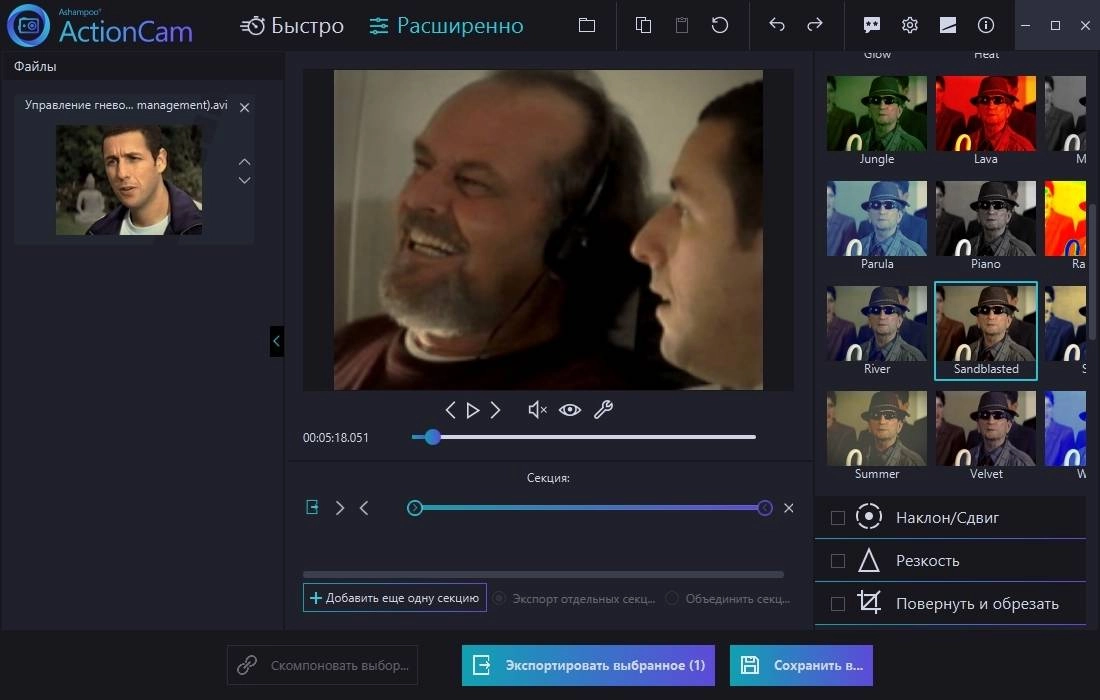Click Экспортировать выбранное (1) button

pyautogui.click(x=588, y=665)
